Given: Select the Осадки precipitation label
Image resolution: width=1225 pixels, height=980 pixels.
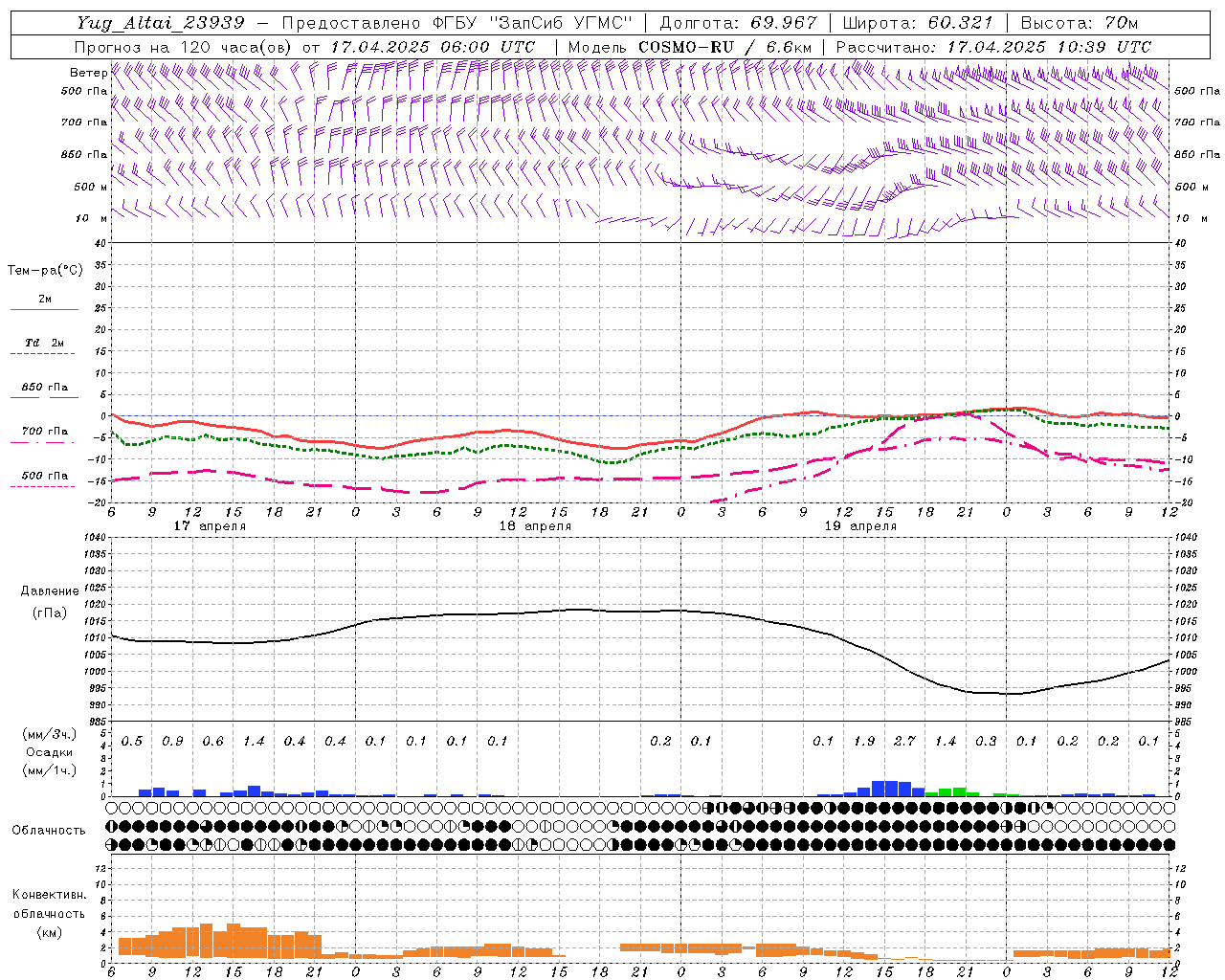Looking at the screenshot, I should point(50,752).
